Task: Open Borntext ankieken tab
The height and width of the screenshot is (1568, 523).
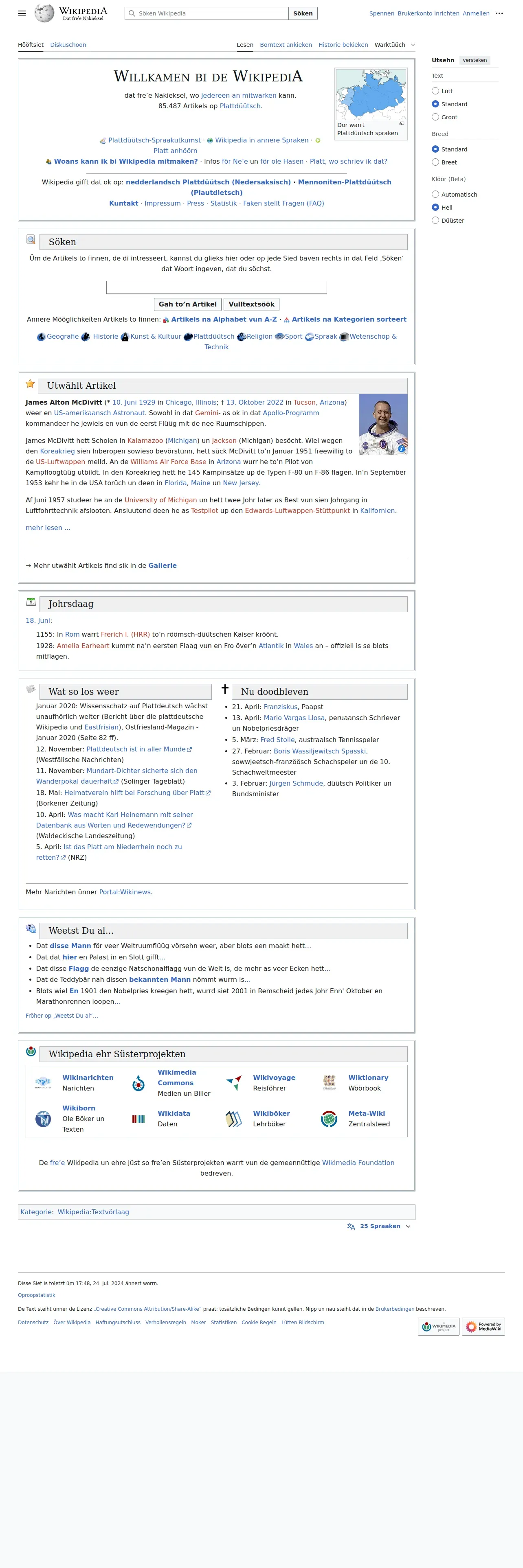Action: (286, 45)
